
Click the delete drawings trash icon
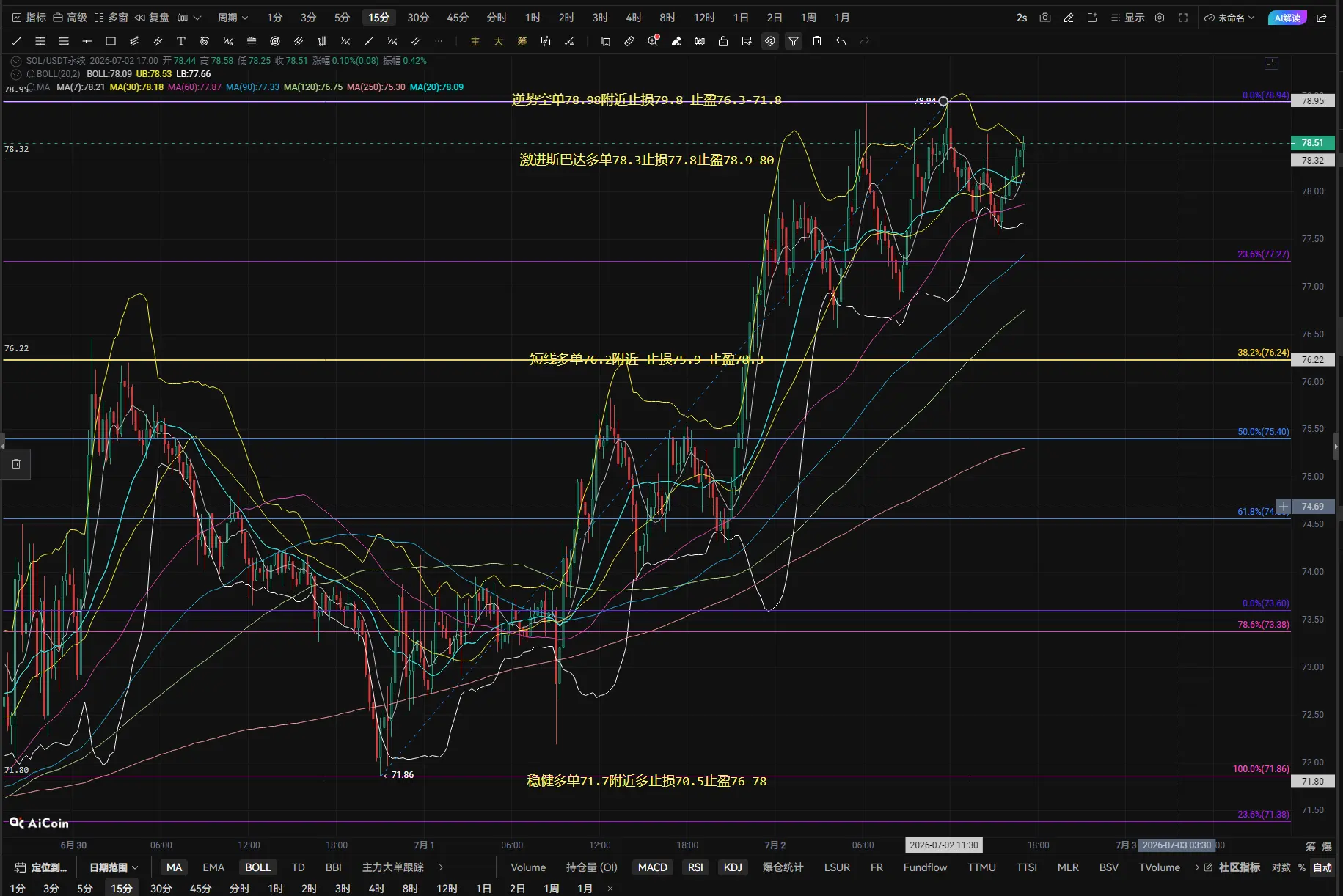[817, 41]
